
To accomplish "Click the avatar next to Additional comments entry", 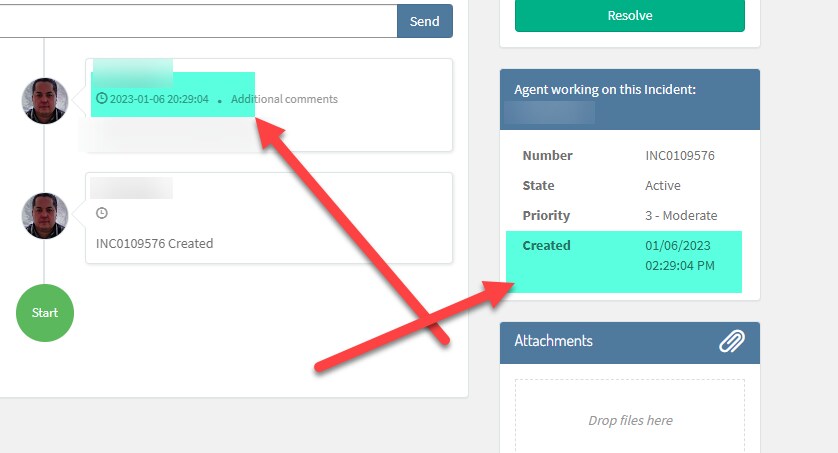I will coord(45,101).
